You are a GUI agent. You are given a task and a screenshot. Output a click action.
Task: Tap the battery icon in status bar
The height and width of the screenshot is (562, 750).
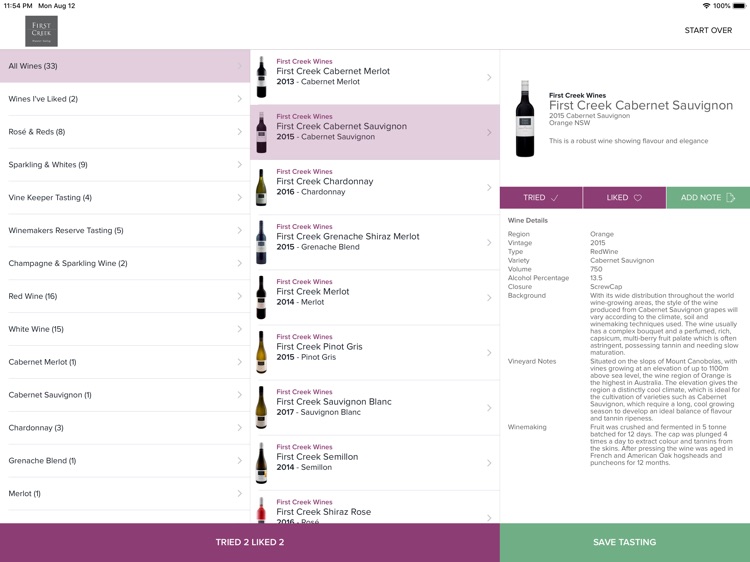click(x=739, y=6)
